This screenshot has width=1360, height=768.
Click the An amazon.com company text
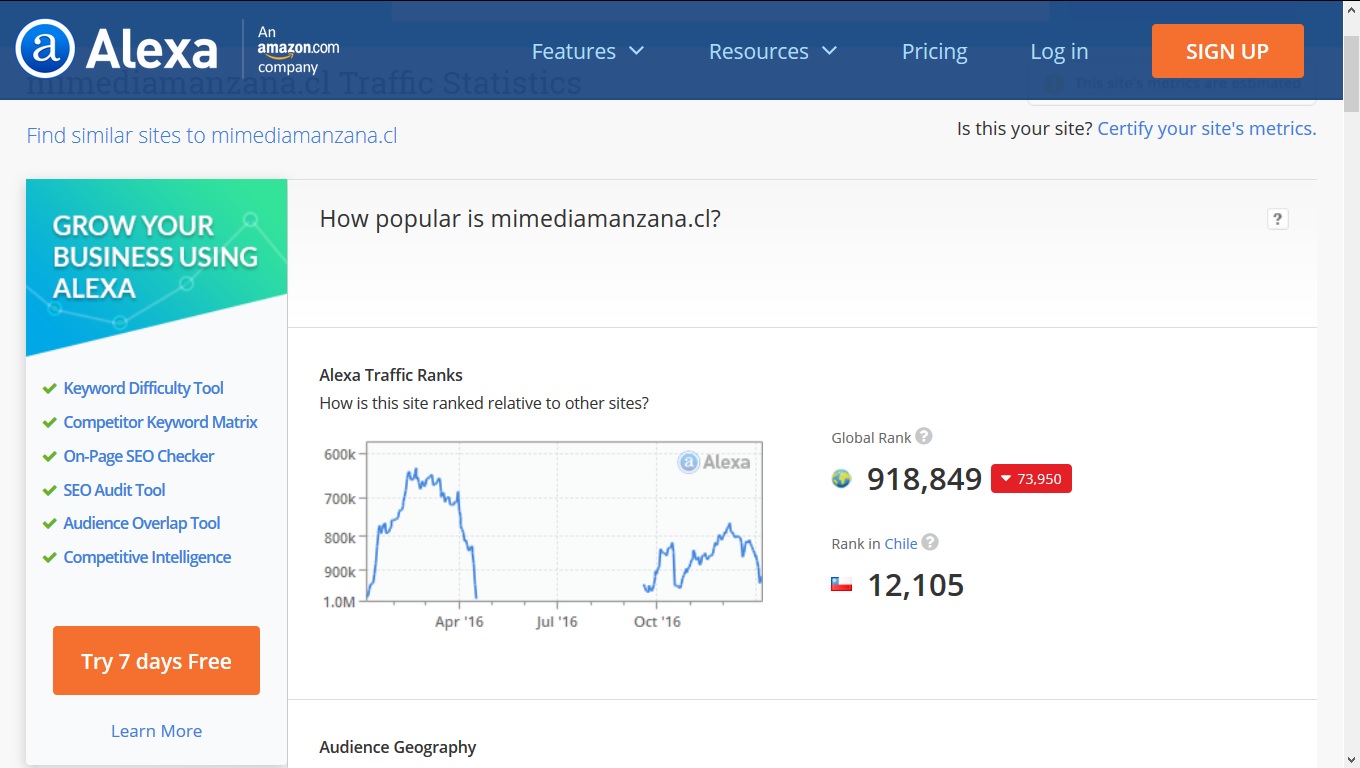click(x=298, y=50)
